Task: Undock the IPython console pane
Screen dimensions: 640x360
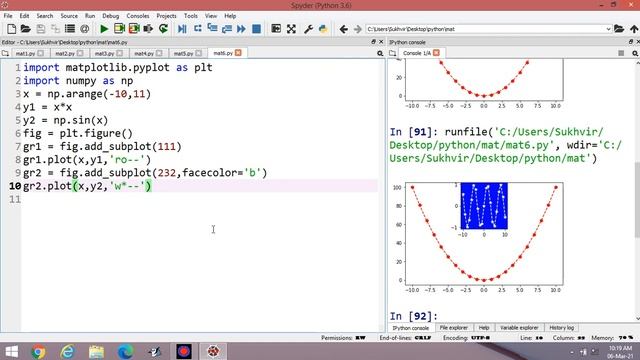Action: point(631,42)
